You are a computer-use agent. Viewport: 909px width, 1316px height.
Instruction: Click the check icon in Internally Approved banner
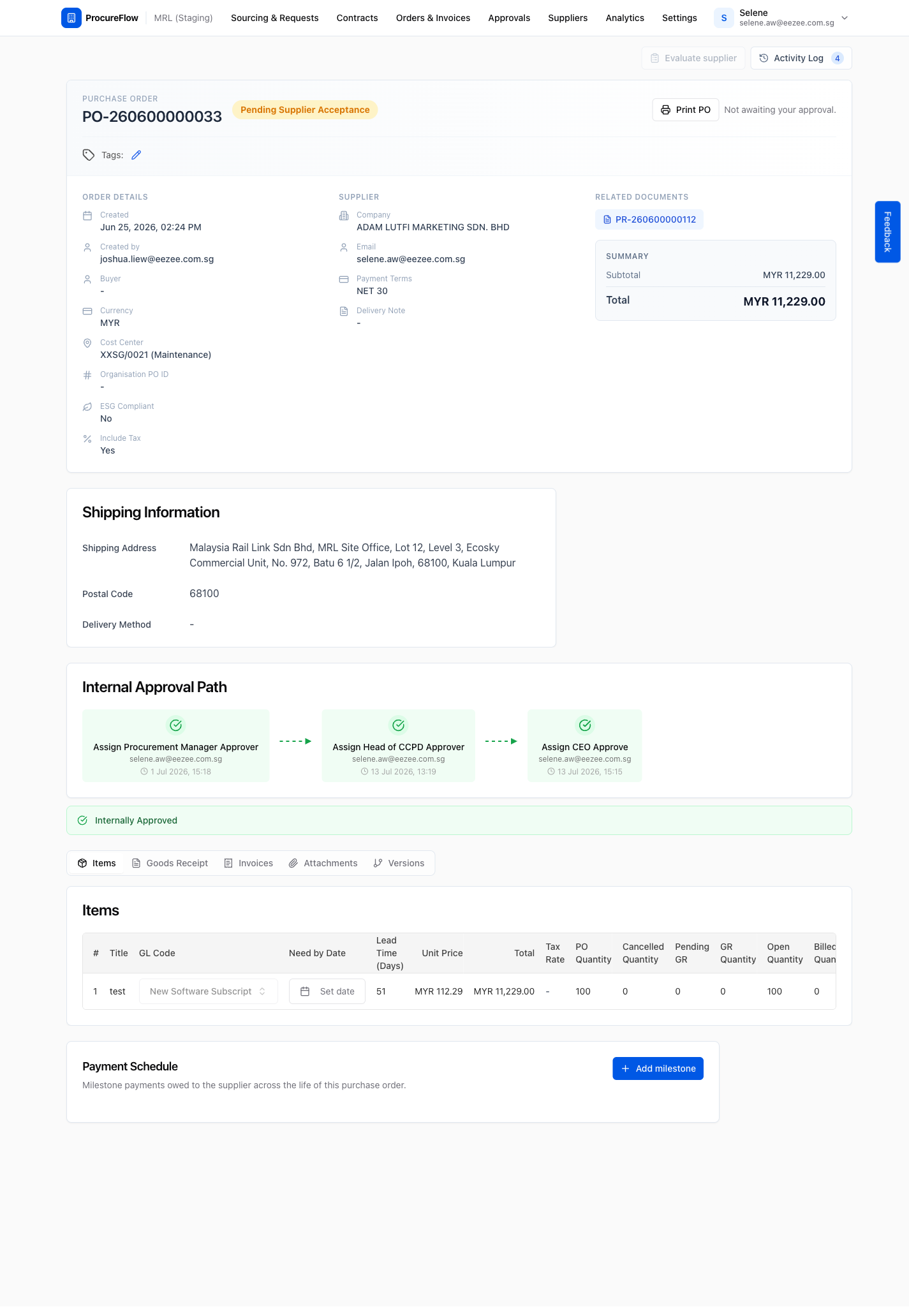pyautogui.click(x=82, y=820)
